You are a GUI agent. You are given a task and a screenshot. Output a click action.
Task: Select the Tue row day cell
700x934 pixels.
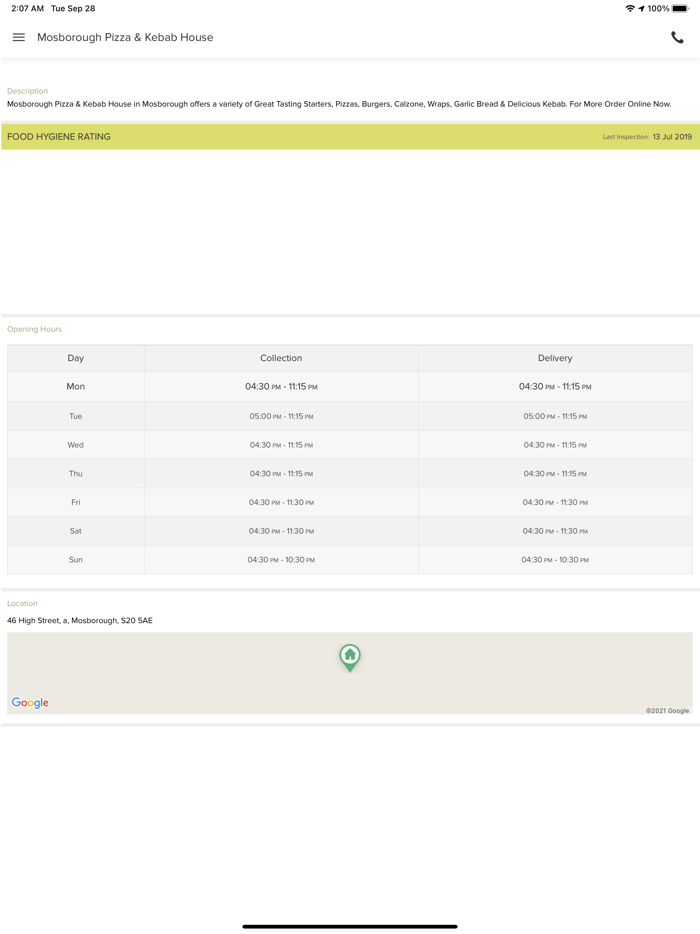(76, 416)
